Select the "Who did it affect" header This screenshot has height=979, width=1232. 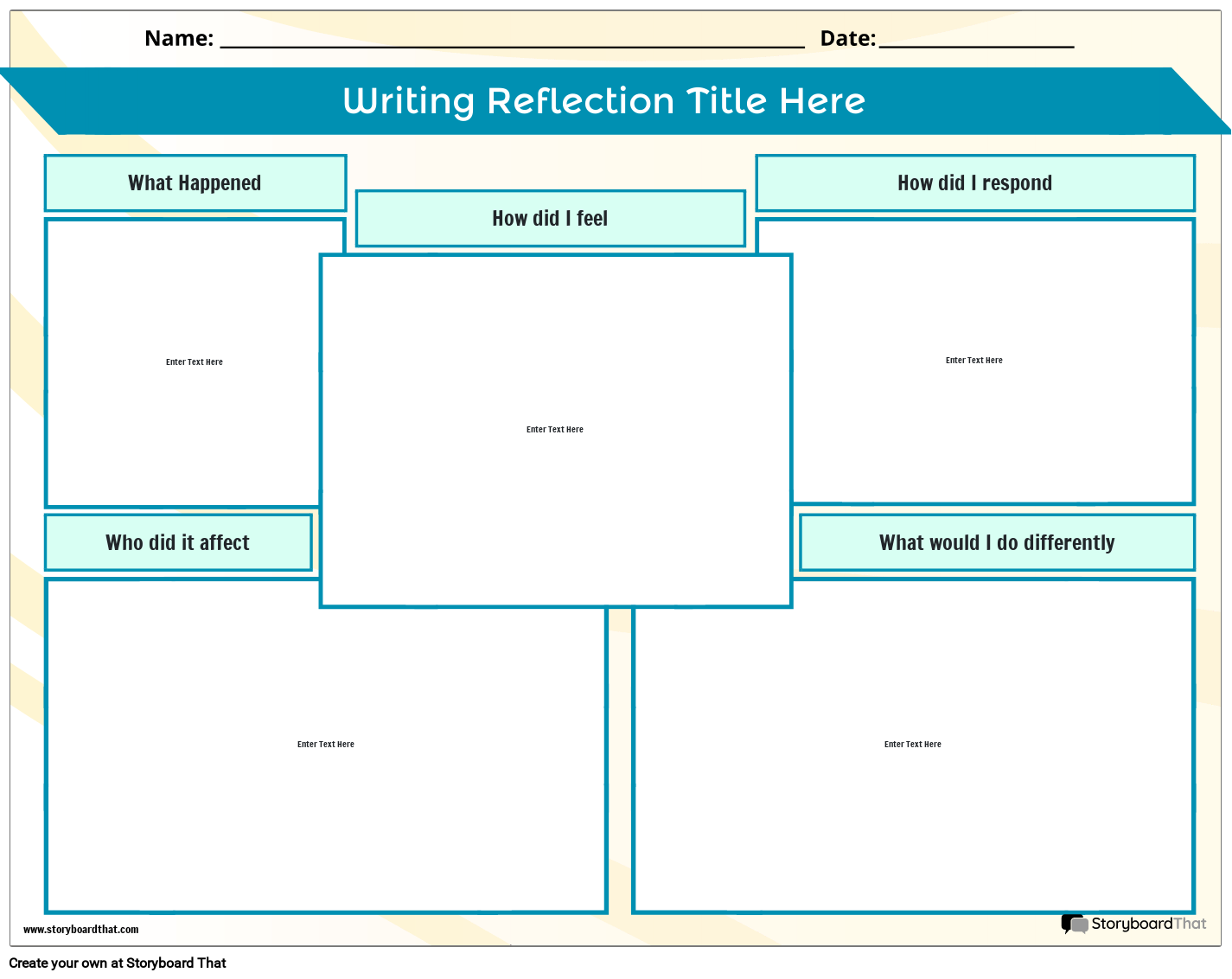tap(177, 542)
